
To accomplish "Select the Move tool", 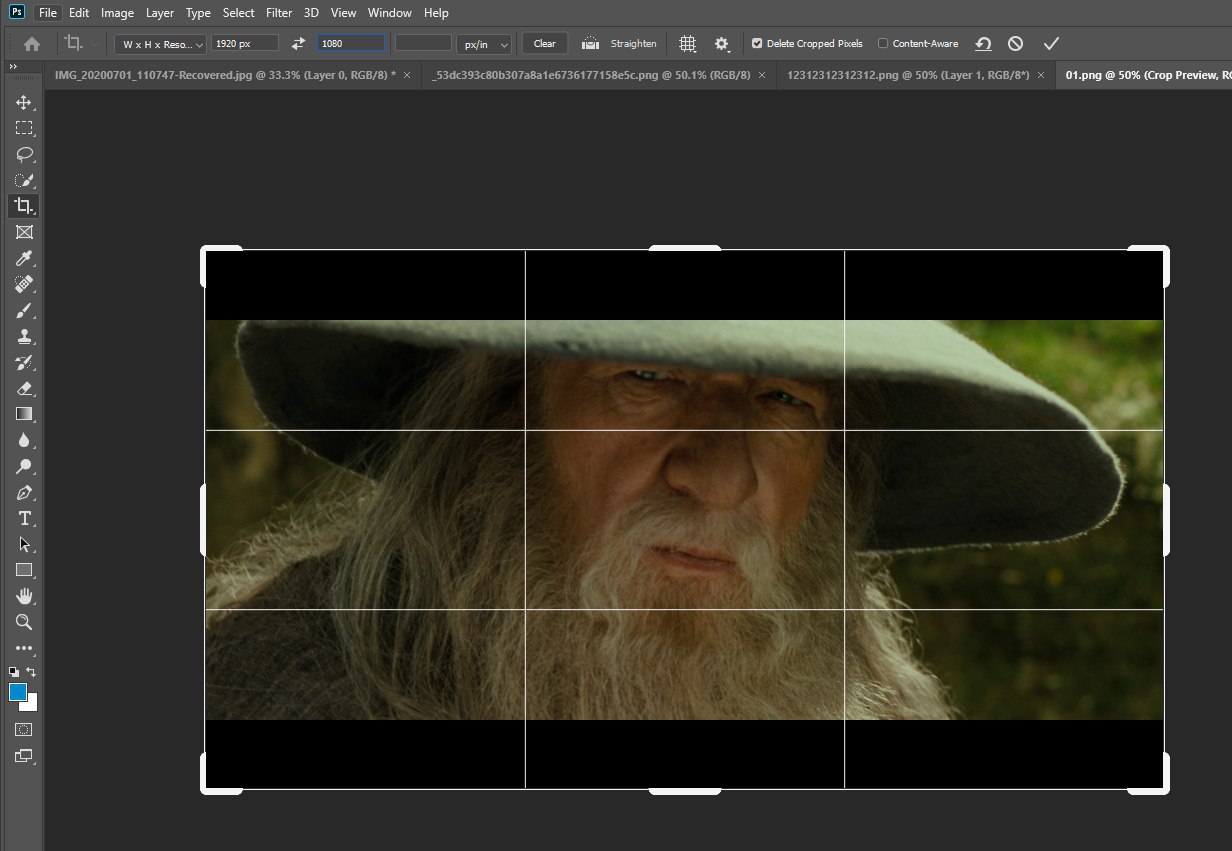I will (x=24, y=102).
